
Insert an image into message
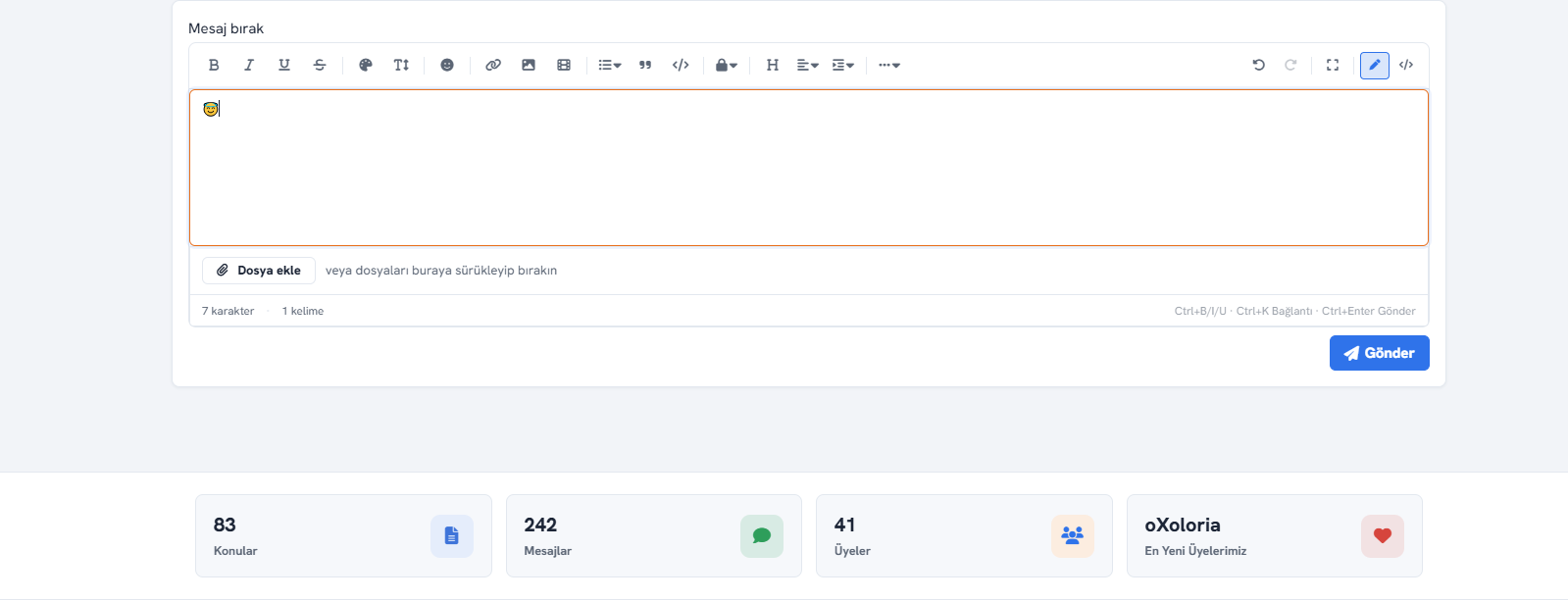pos(529,65)
